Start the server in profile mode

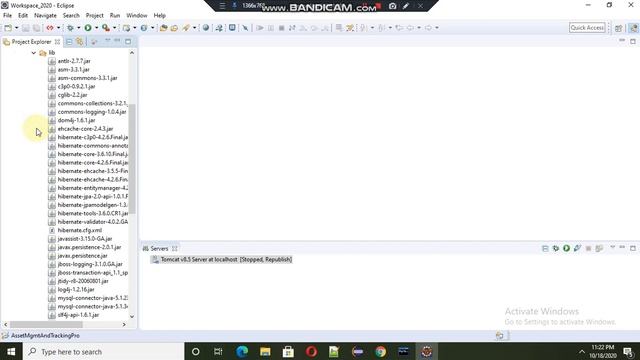pyautogui.click(x=577, y=248)
